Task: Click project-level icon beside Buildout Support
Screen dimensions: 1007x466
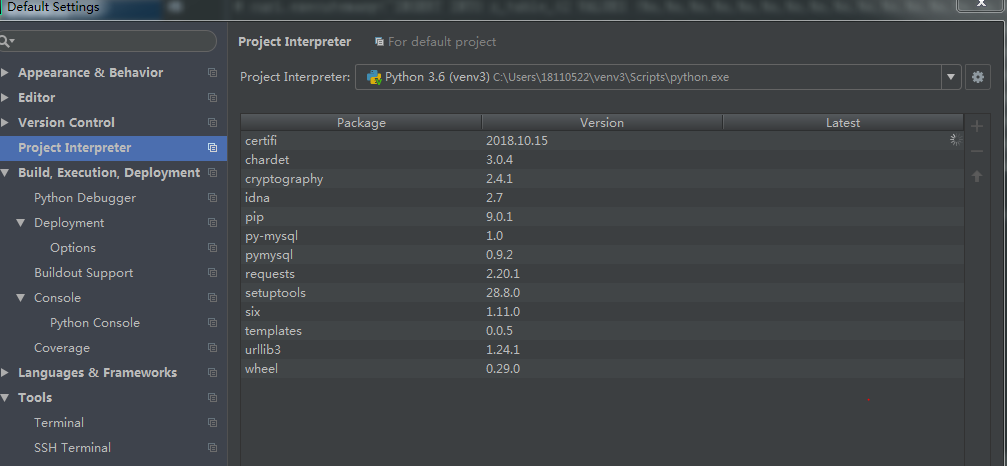Action: pos(213,273)
